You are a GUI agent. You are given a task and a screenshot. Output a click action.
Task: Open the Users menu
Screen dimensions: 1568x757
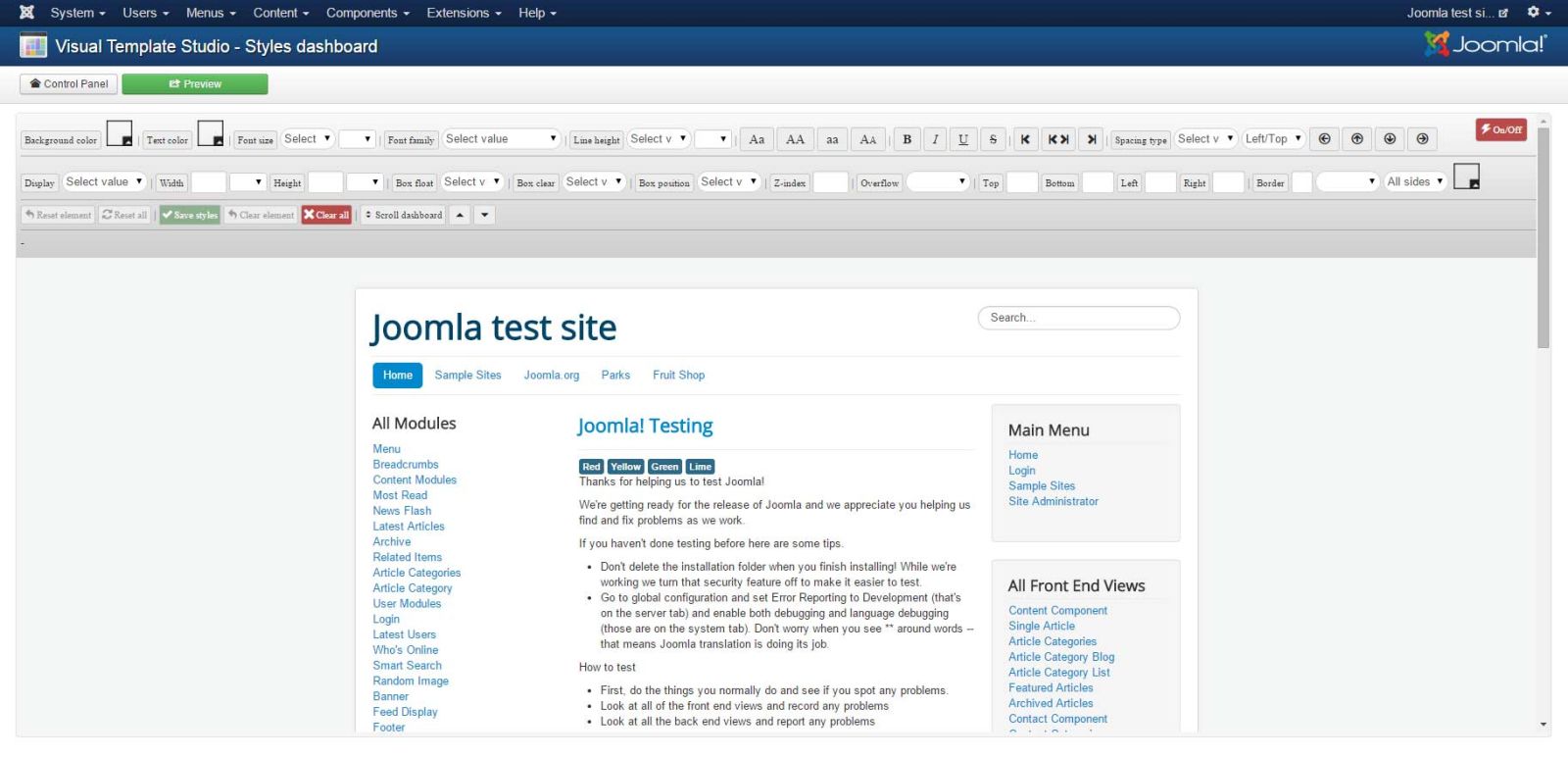pyautogui.click(x=145, y=13)
